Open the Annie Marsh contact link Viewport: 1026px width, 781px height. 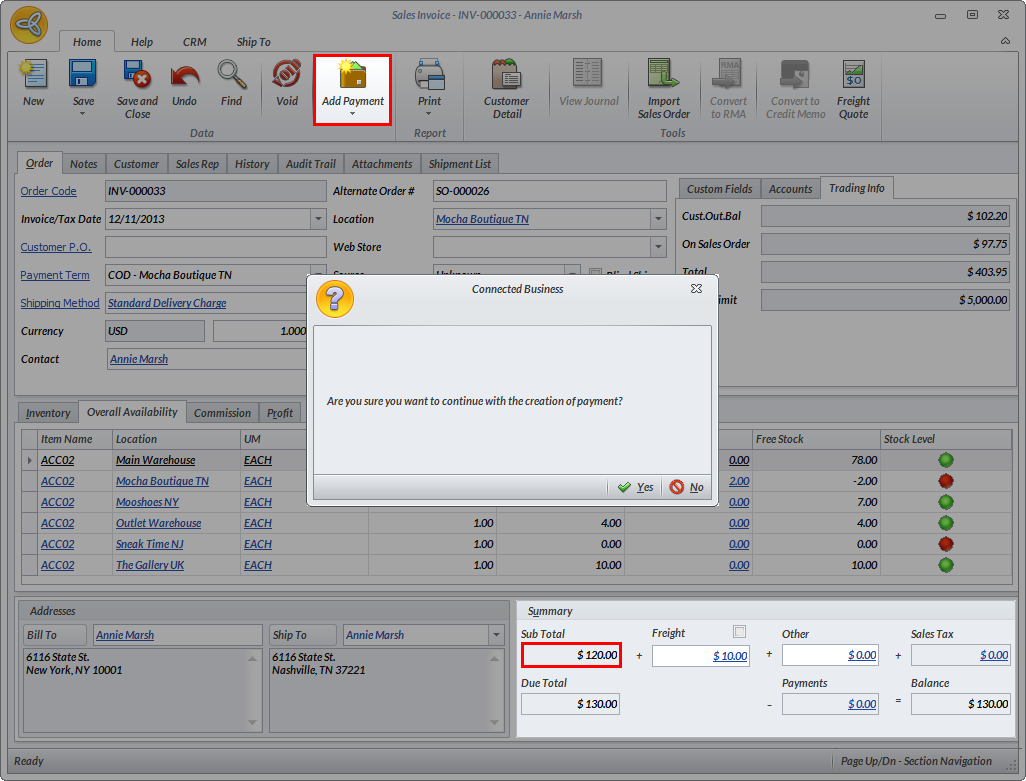pyautogui.click(x=139, y=359)
